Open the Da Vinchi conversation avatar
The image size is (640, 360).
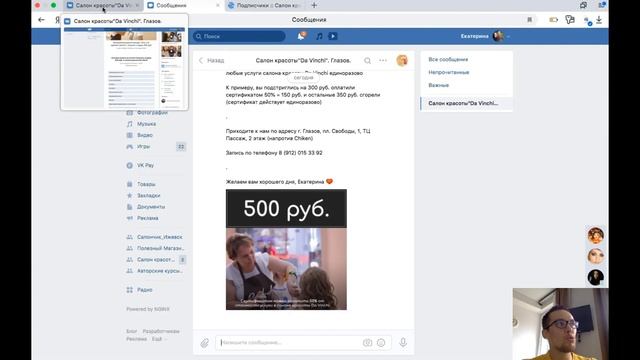click(402, 60)
